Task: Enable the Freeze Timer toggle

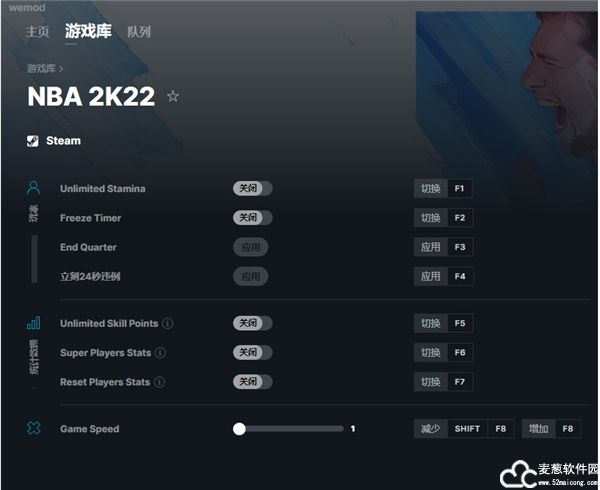Action: 253,218
